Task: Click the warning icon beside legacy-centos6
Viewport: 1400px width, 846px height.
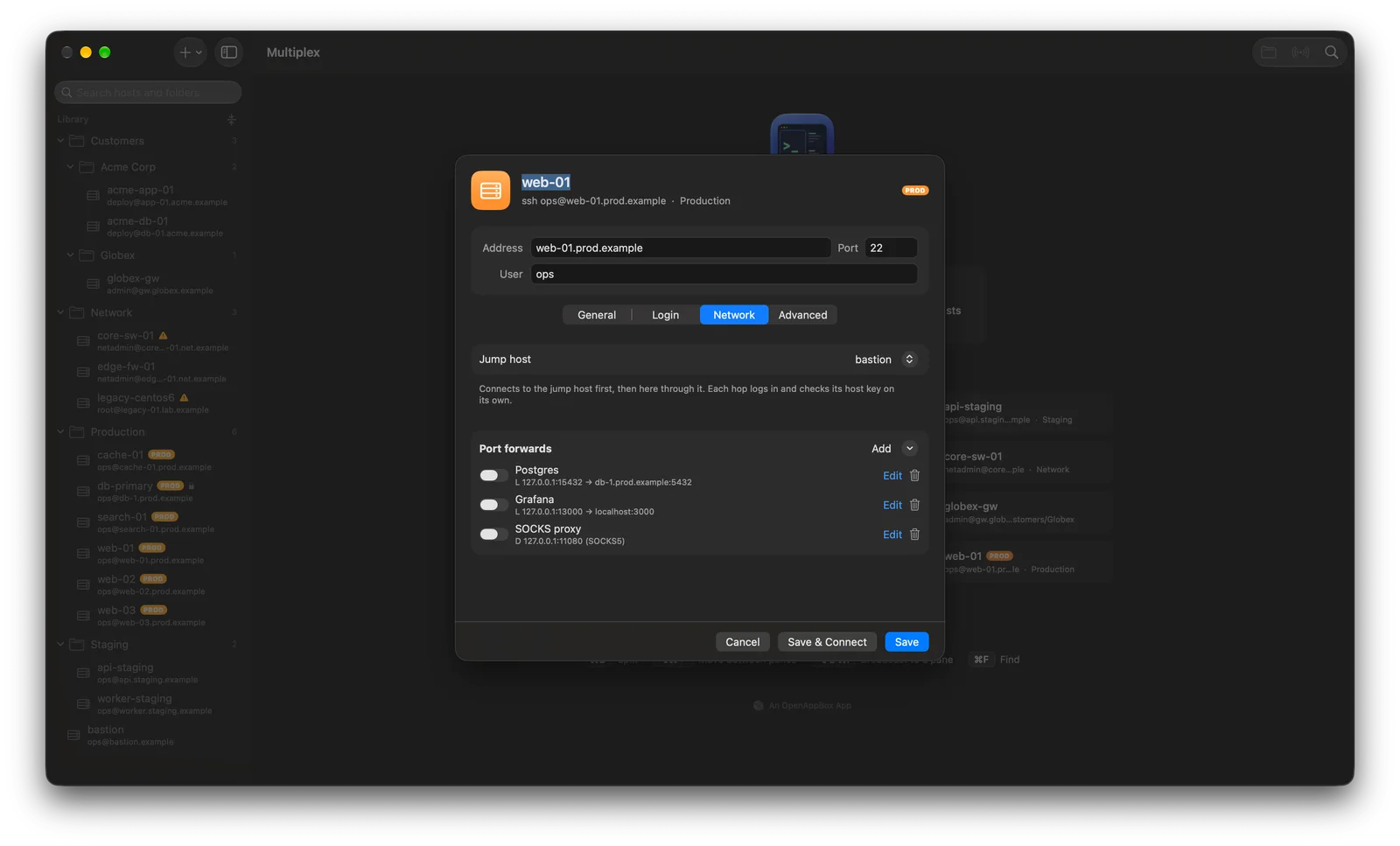Action: [x=184, y=397]
